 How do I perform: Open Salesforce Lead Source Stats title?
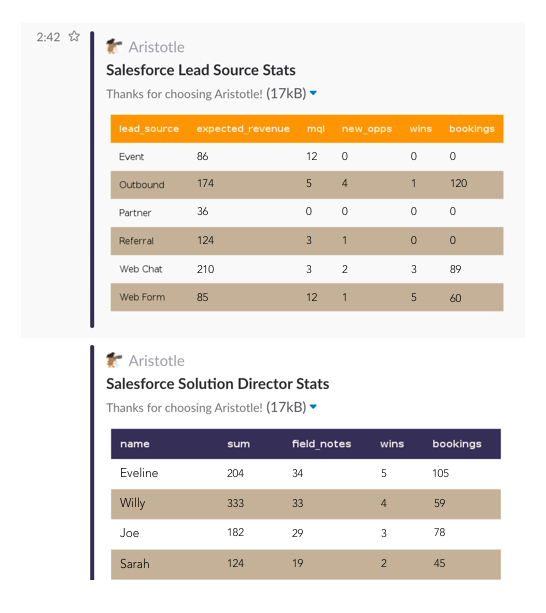tap(201, 70)
